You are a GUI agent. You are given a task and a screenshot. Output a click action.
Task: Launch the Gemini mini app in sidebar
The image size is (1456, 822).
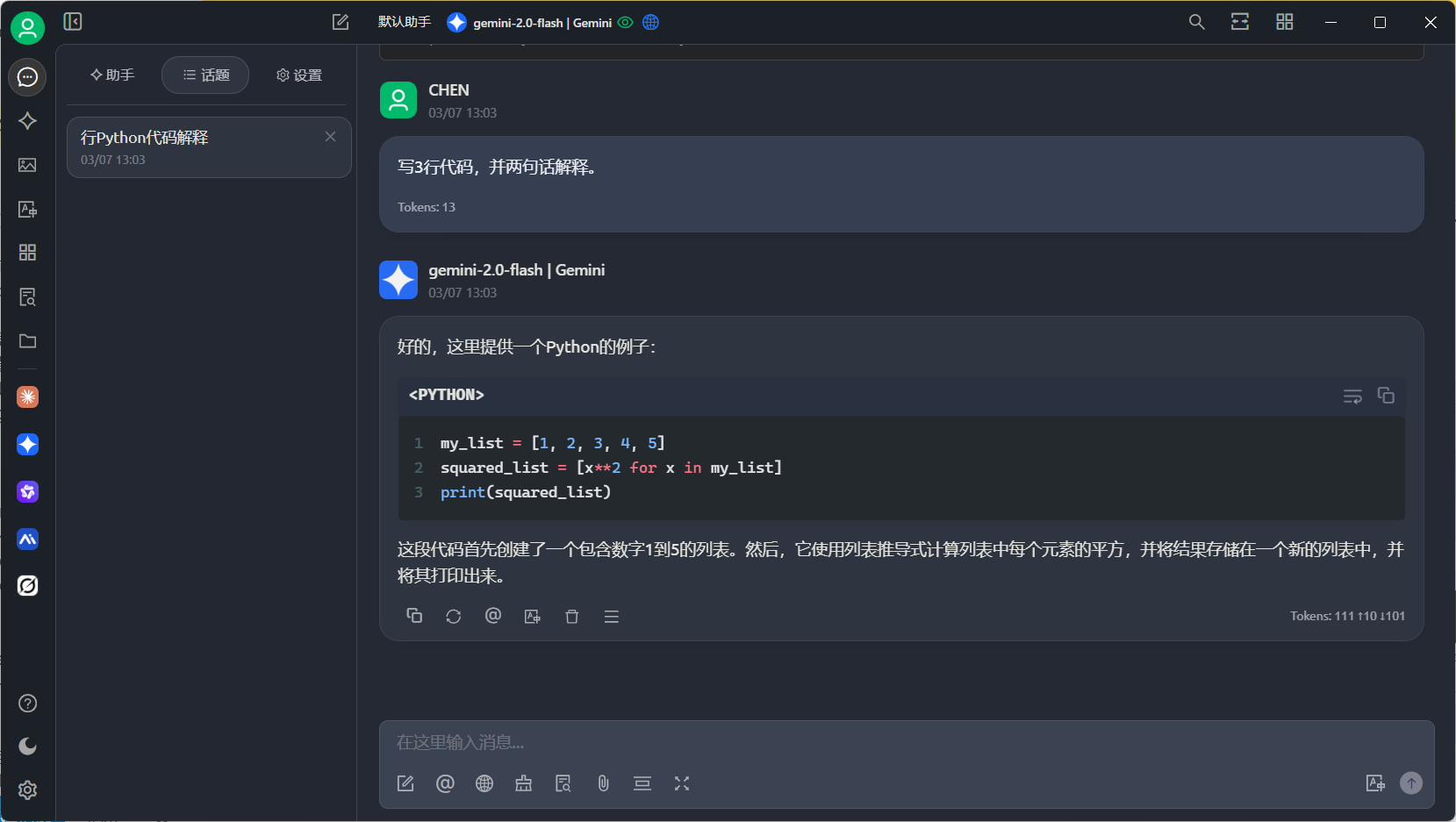click(x=27, y=445)
